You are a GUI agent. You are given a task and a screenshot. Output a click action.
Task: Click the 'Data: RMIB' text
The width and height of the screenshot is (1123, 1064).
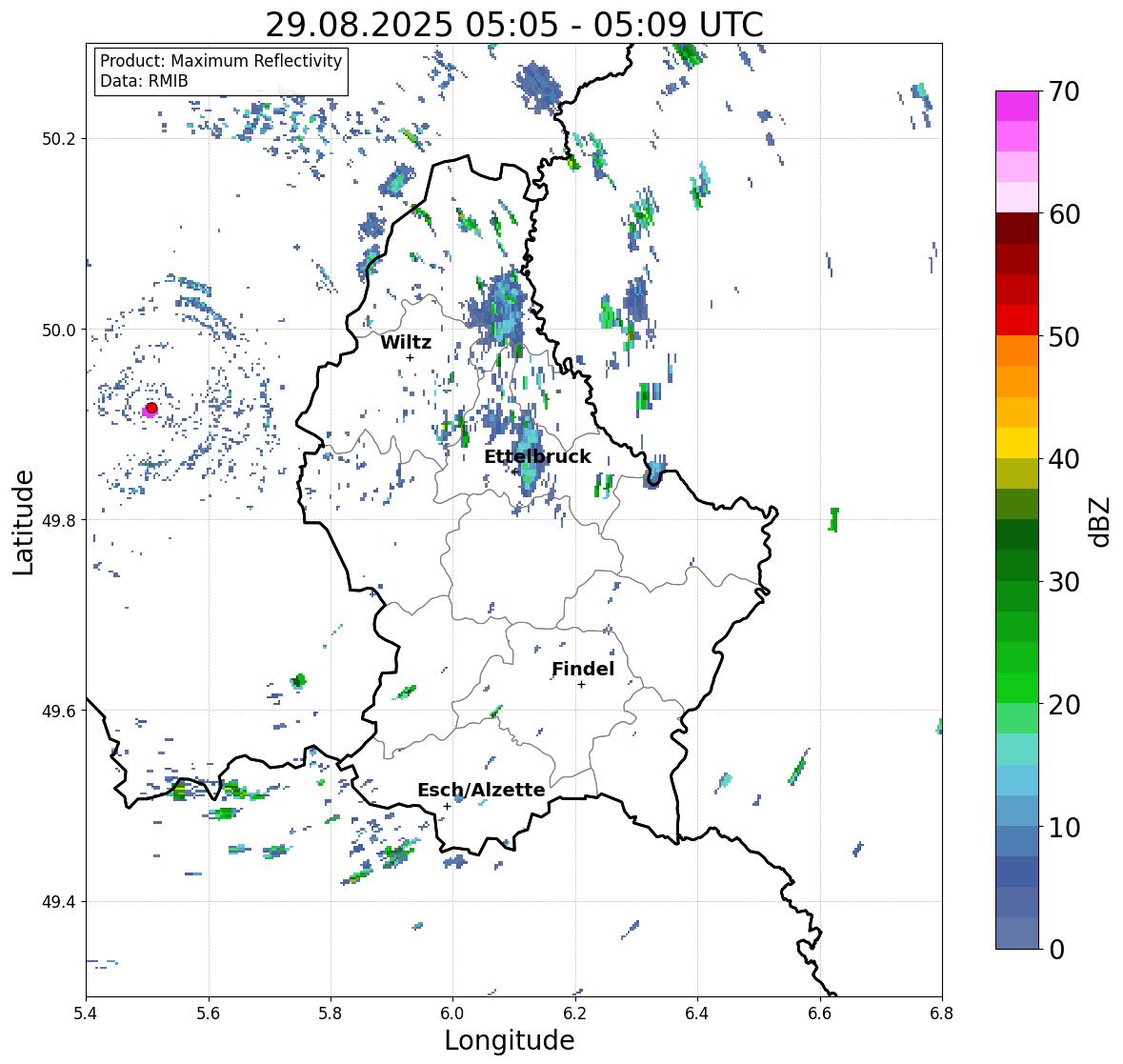[144, 81]
